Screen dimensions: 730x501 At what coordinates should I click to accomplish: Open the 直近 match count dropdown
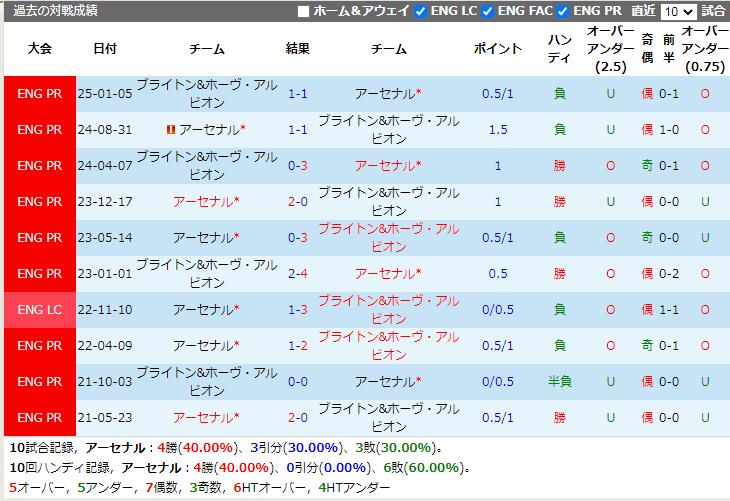click(x=677, y=11)
